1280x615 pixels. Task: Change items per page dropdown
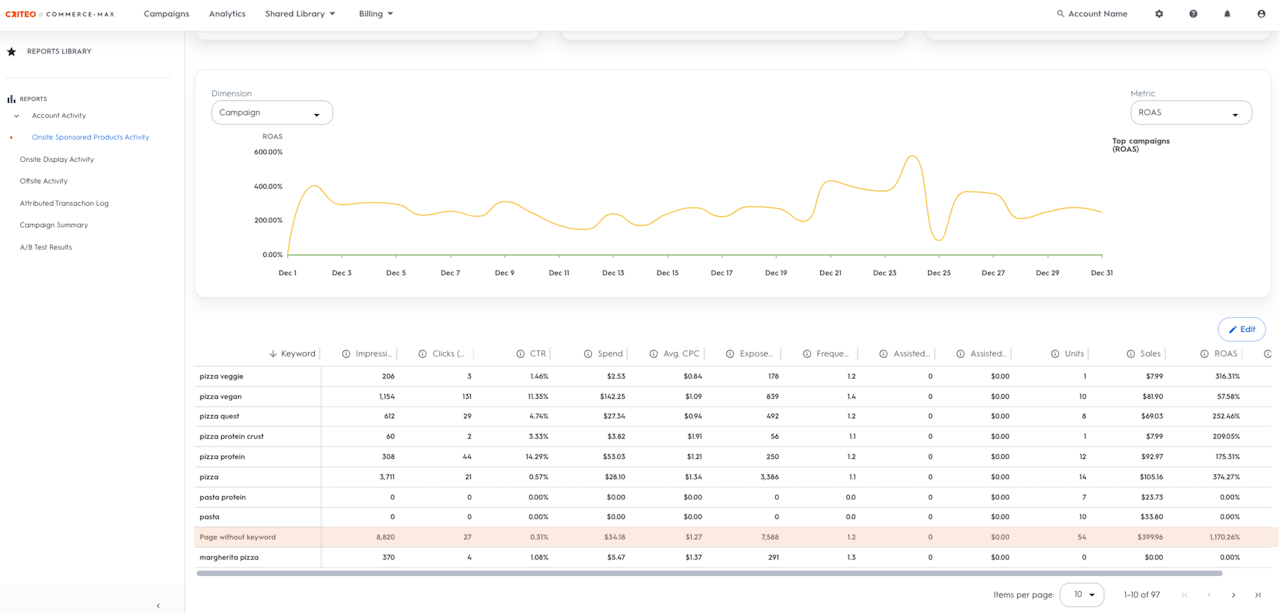1082,594
